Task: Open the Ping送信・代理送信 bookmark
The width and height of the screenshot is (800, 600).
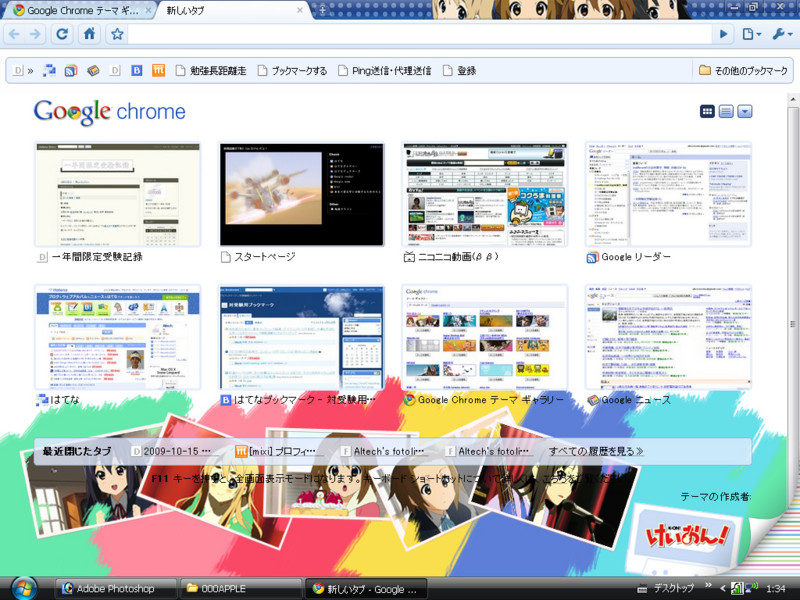Action: [x=385, y=70]
